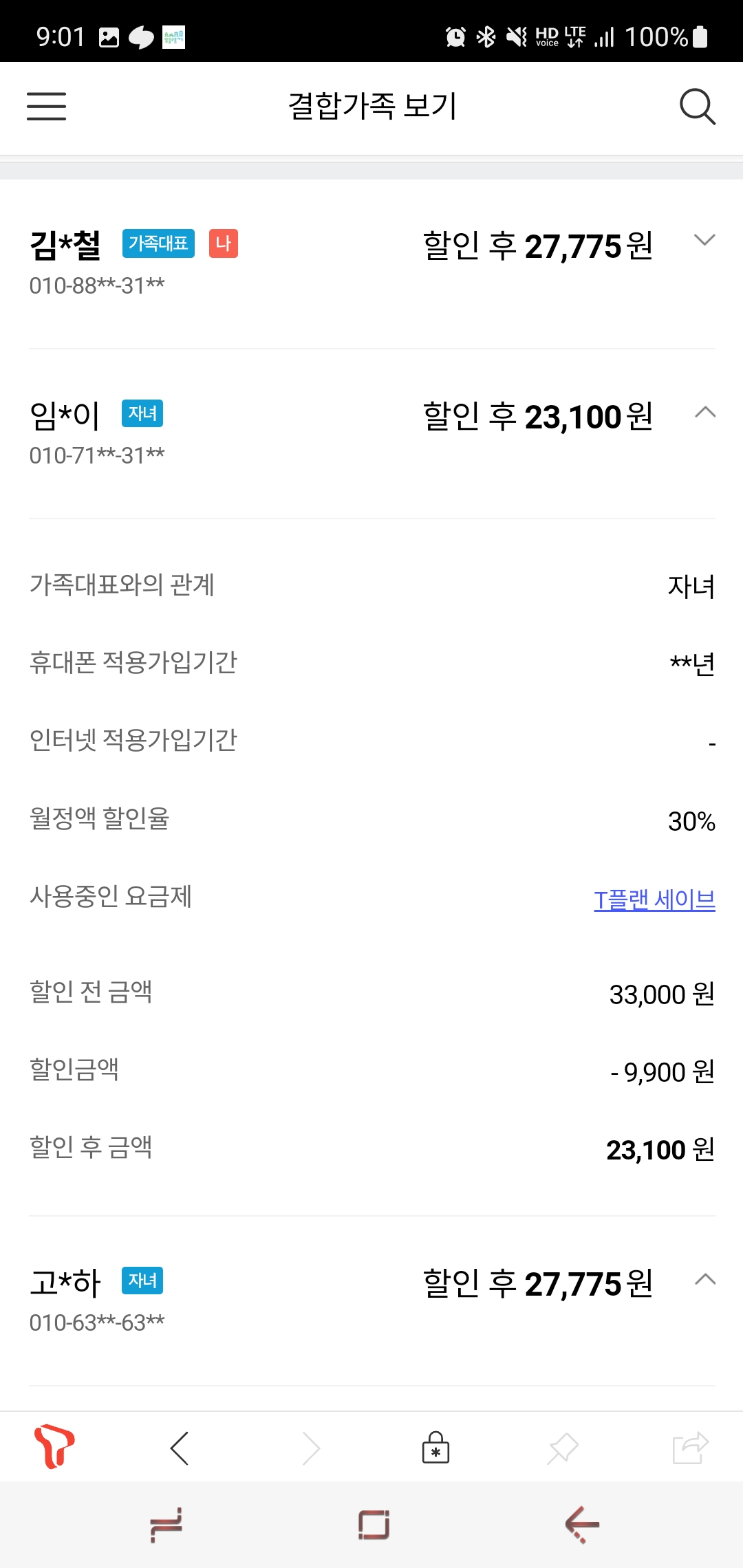Expand 김*철 member details
Viewport: 743px width, 1568px height.
pyautogui.click(x=704, y=240)
